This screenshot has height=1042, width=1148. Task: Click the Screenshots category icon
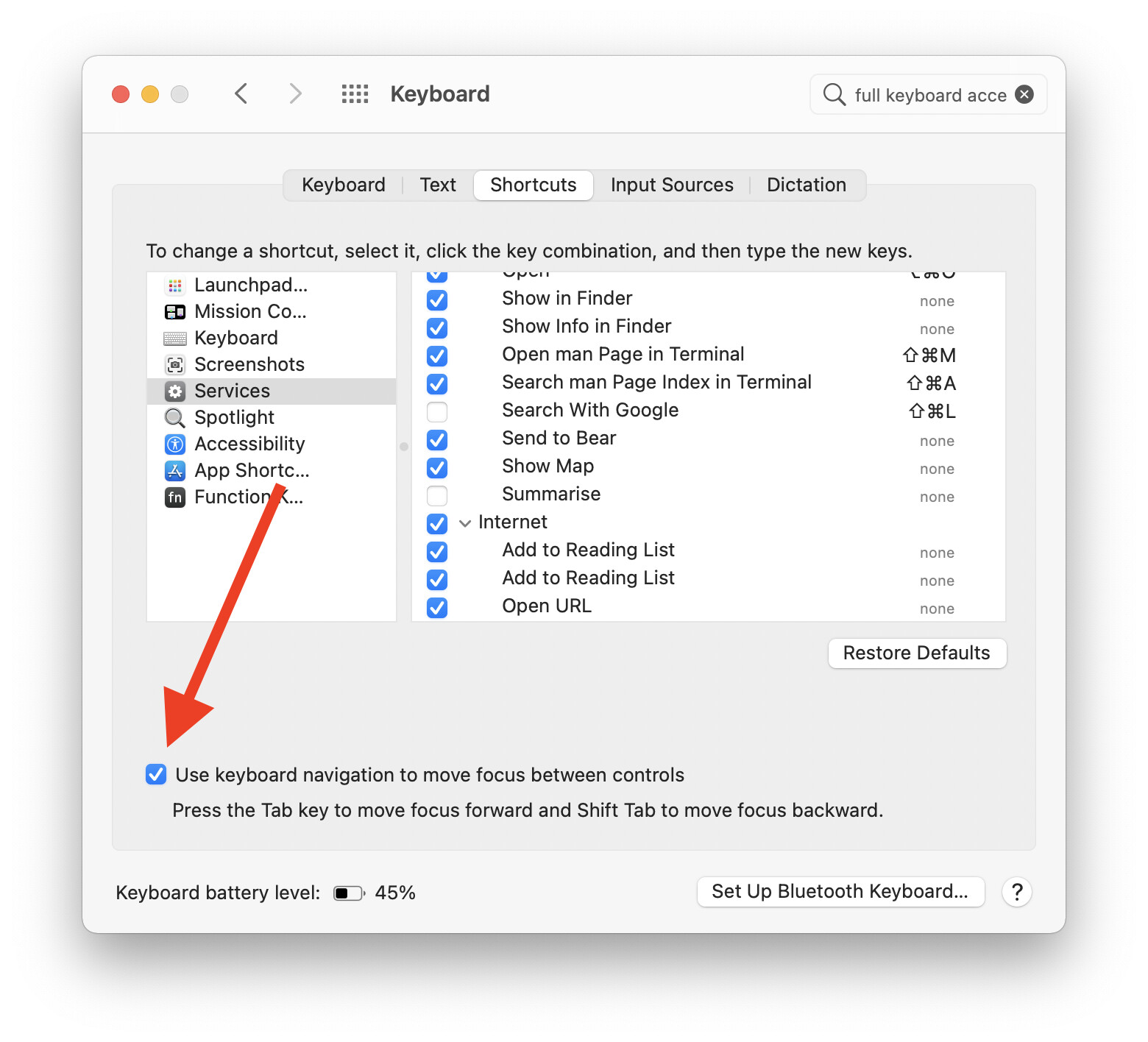pyautogui.click(x=175, y=365)
